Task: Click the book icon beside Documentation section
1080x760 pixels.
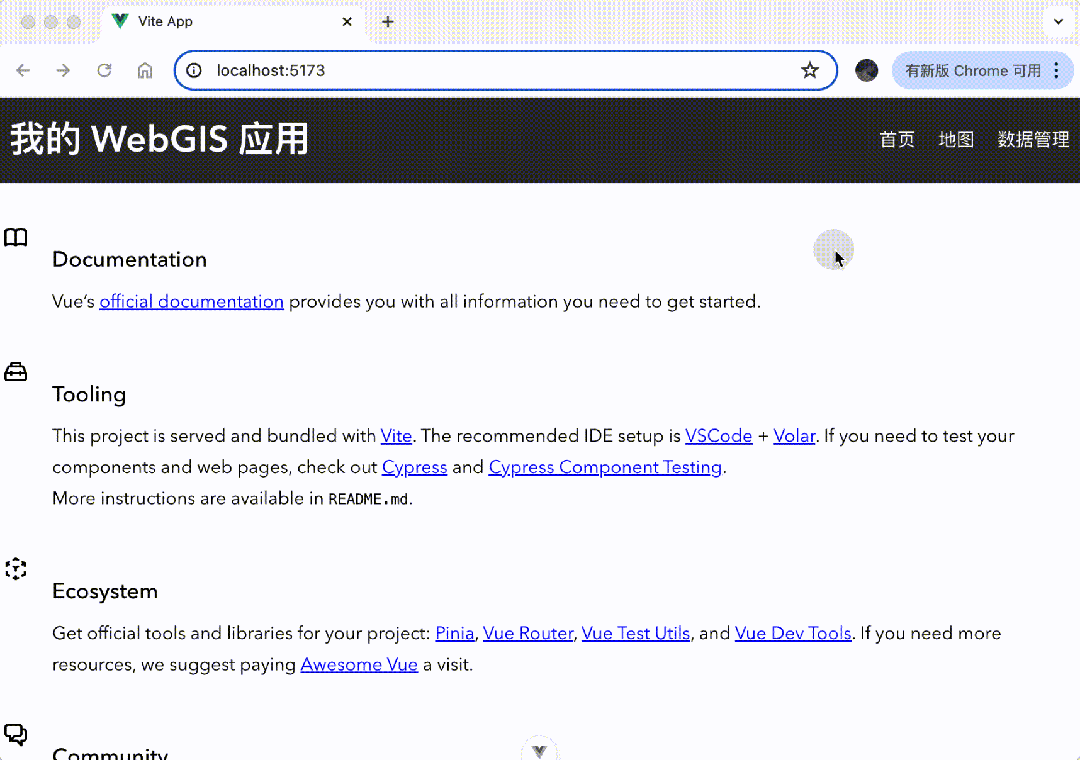Action: click(x=15, y=237)
